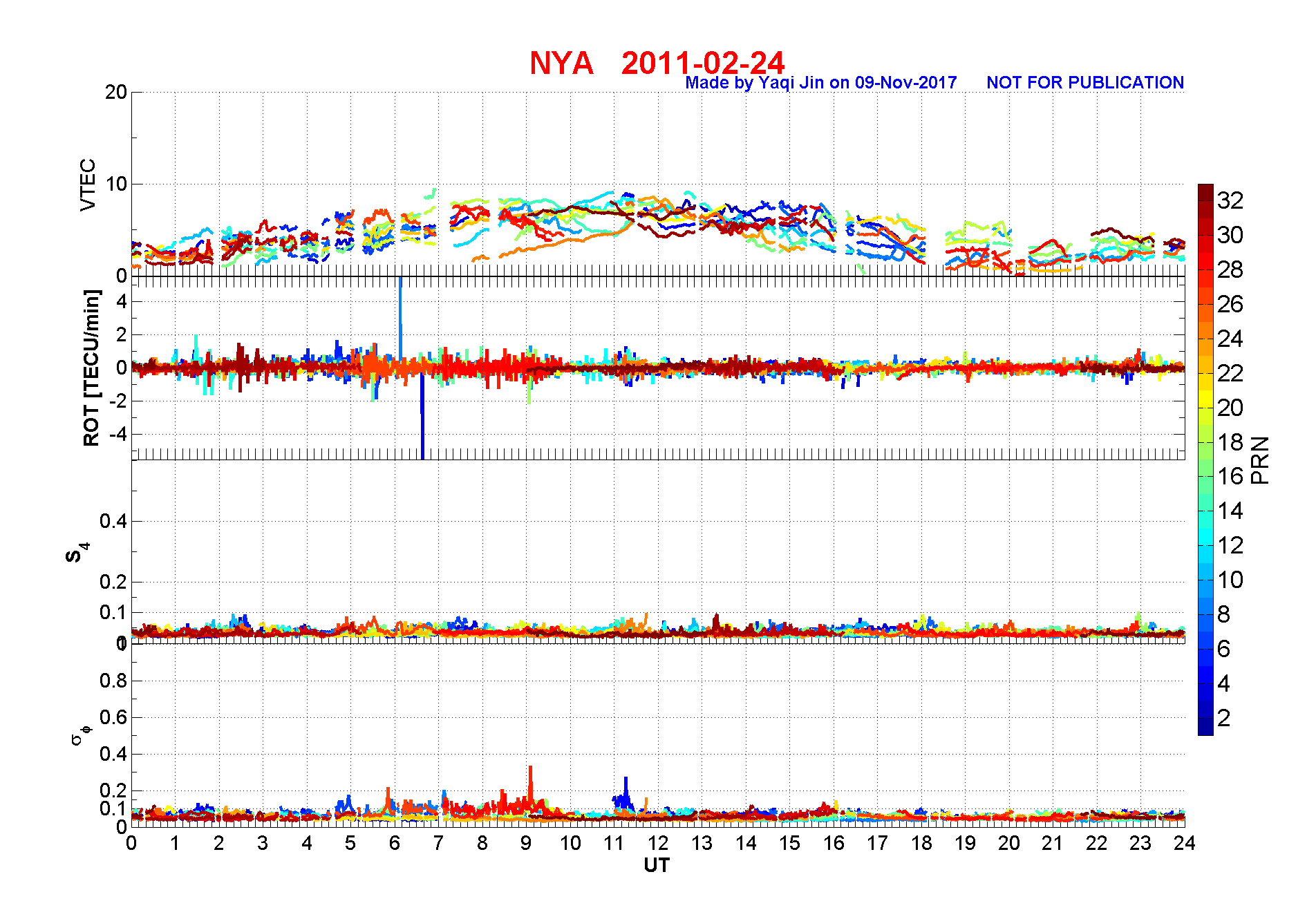
Task: Click the blue sigma phi peak near 11 UT
Action: point(626,793)
